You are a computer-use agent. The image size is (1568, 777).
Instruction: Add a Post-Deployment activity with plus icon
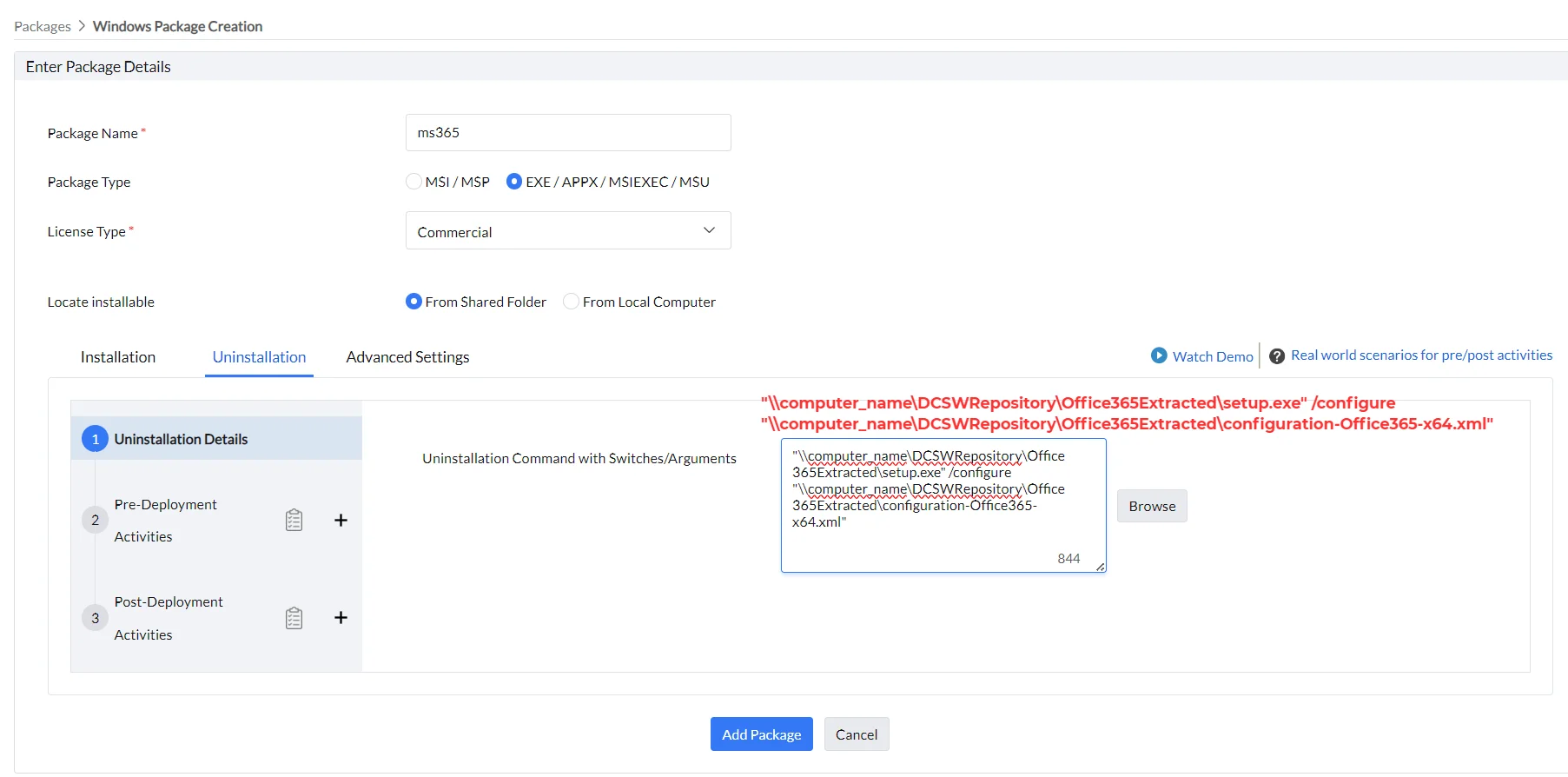(341, 617)
